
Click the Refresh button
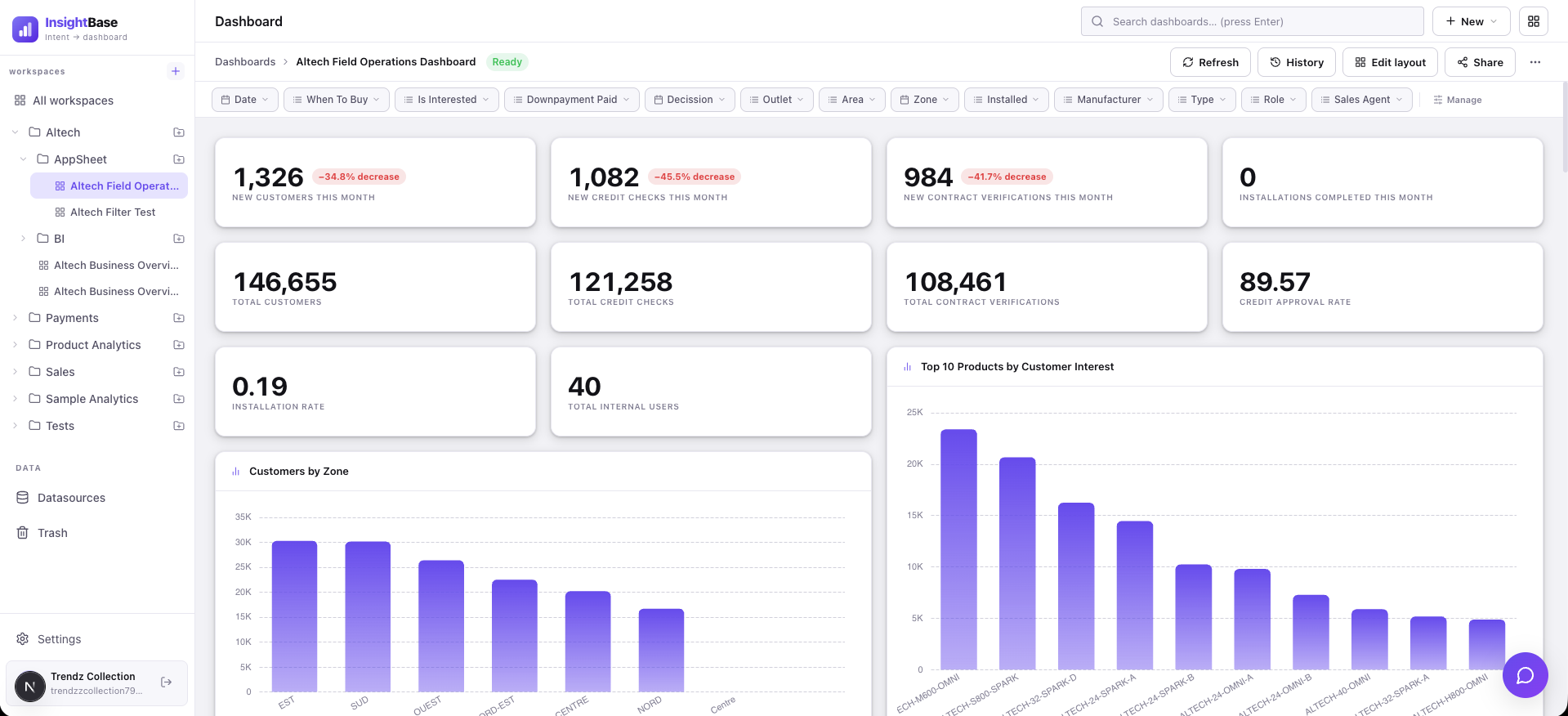pyautogui.click(x=1211, y=62)
